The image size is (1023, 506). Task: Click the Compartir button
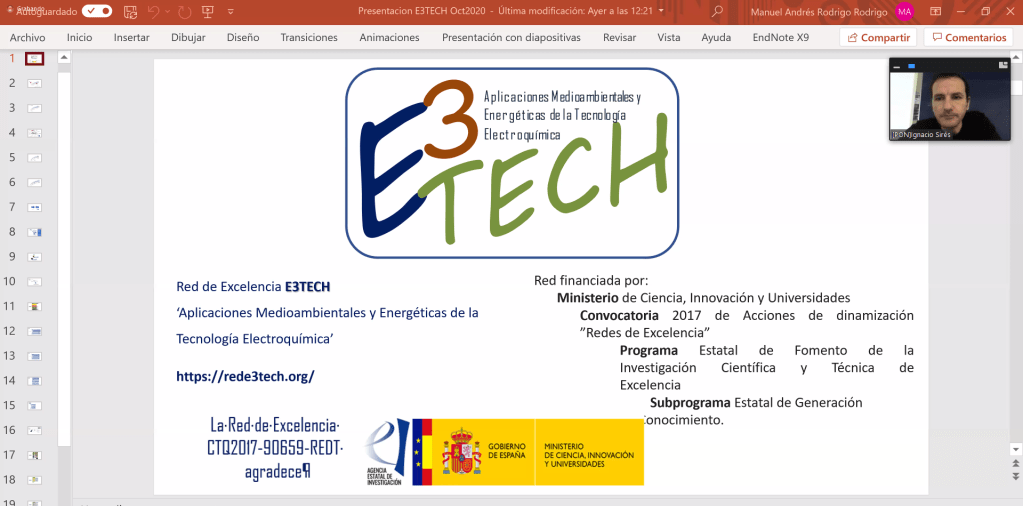pos(878,37)
